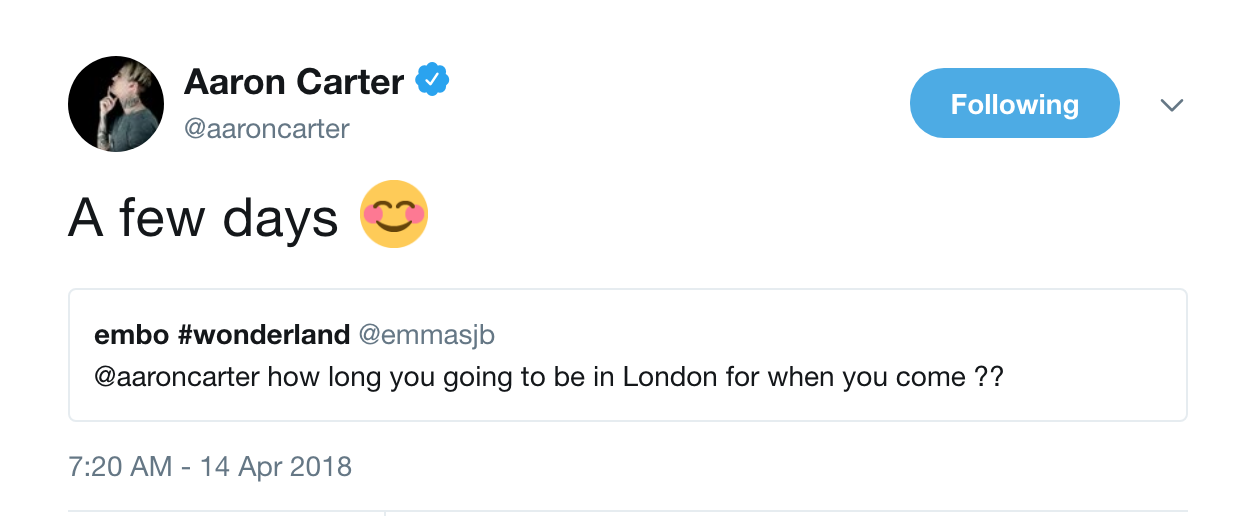Click "#wonderland" in the quoted author name
The height and width of the screenshot is (516, 1234).
263,335
